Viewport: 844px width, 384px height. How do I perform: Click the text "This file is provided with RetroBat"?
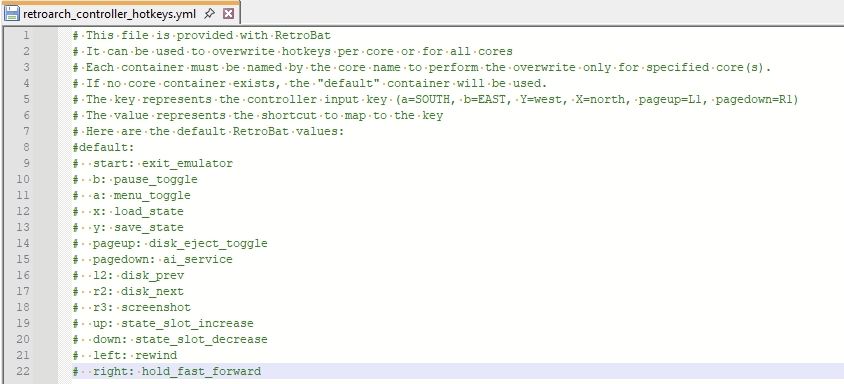[208, 36]
